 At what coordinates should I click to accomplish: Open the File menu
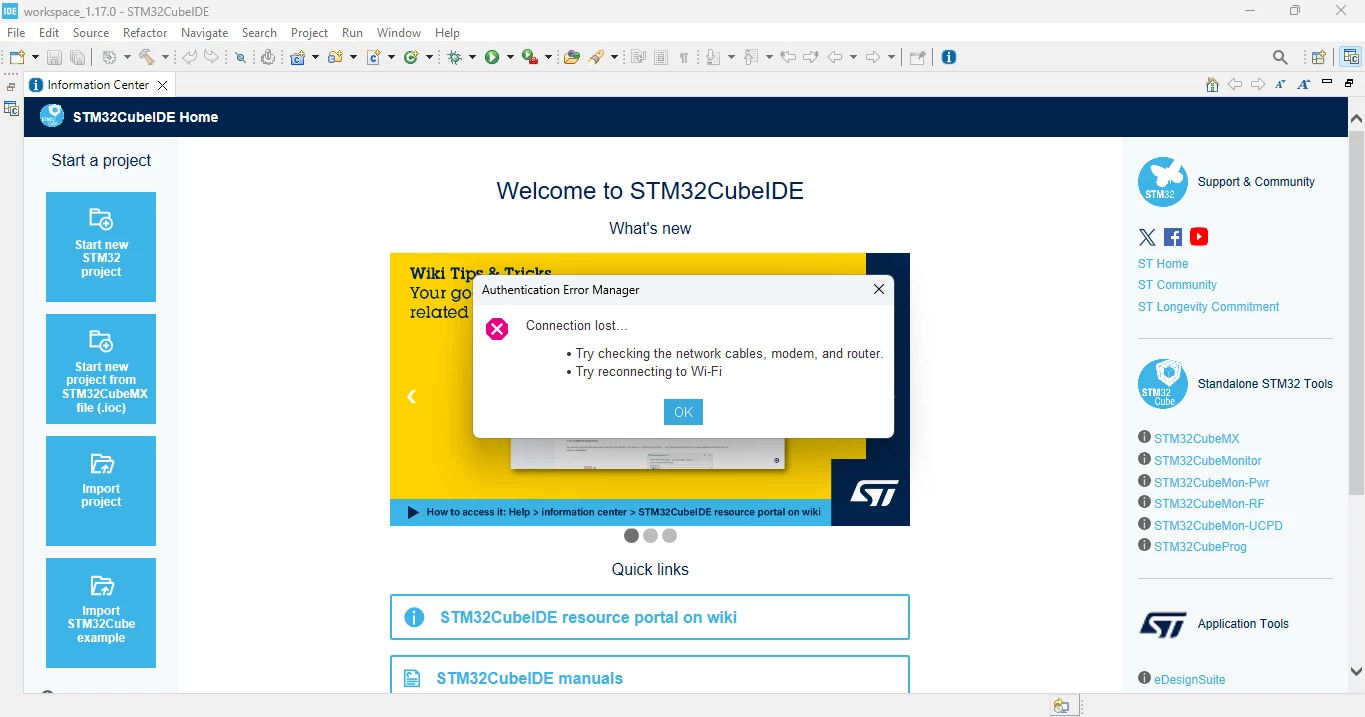coord(16,33)
